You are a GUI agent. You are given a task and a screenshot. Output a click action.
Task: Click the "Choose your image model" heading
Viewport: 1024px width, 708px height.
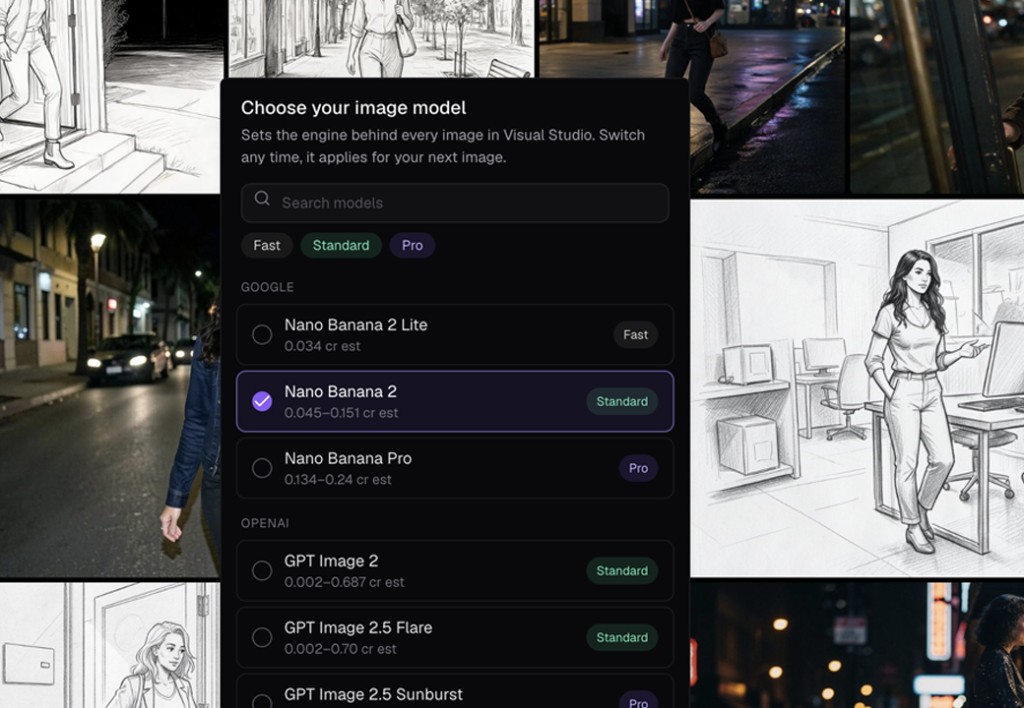coord(353,108)
